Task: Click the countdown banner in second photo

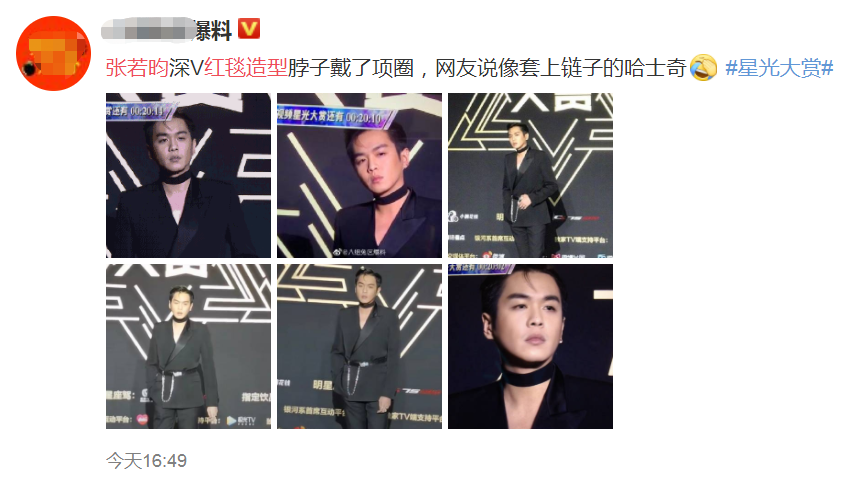Action: pyautogui.click(x=336, y=116)
